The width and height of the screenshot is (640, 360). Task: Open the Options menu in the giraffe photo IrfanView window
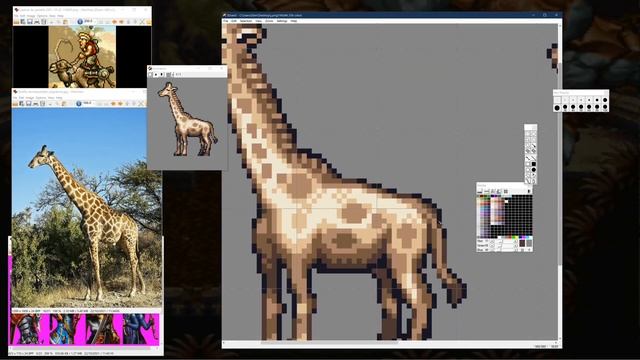tap(41, 98)
